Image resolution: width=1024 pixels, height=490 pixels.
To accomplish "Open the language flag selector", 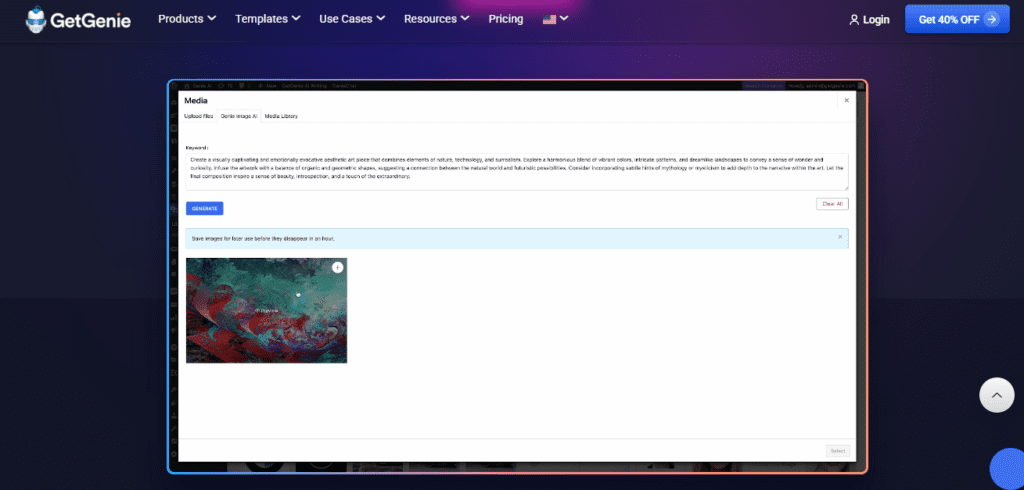I will coord(555,19).
